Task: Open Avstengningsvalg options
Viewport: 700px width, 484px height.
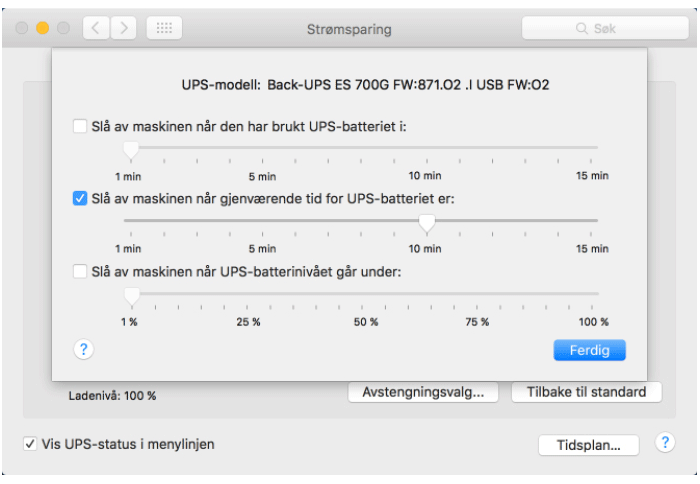Action: 423,392
